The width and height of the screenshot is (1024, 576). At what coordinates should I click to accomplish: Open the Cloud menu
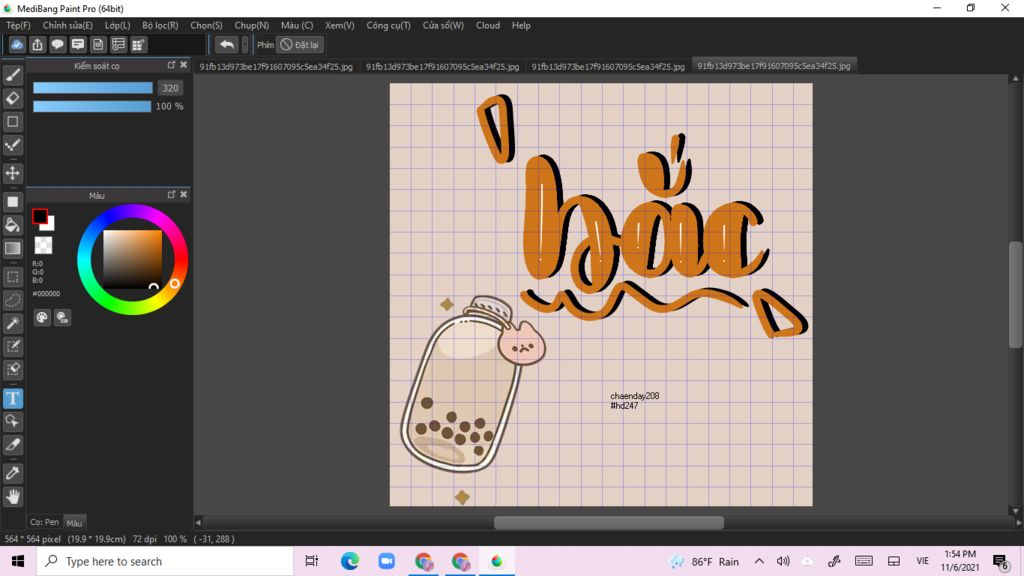(x=488, y=25)
